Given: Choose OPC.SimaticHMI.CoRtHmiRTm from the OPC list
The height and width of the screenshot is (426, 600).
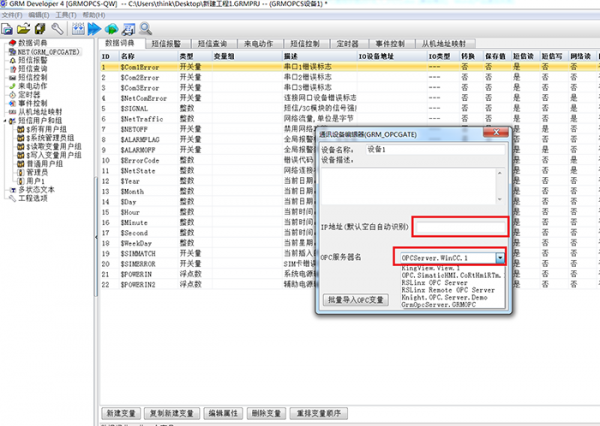Looking at the screenshot, I should 452,275.
